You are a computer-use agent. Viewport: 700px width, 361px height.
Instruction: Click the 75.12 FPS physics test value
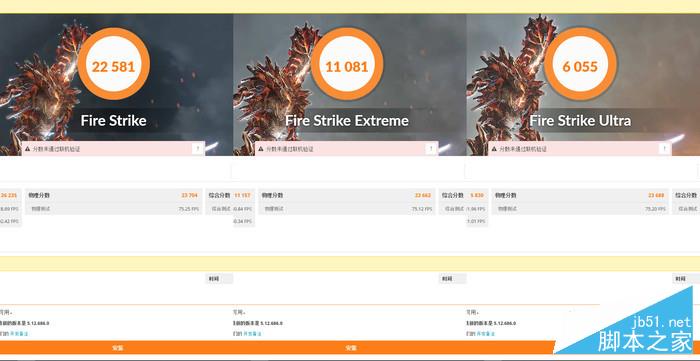422,208
